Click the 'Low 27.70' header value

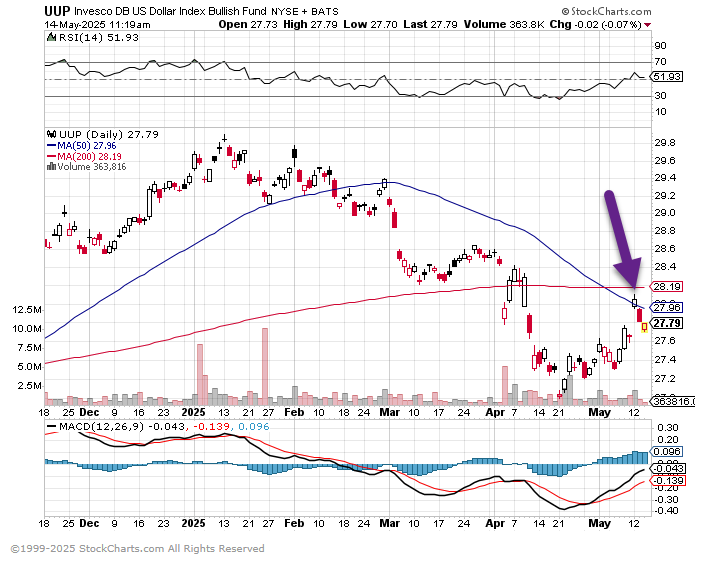[370, 25]
